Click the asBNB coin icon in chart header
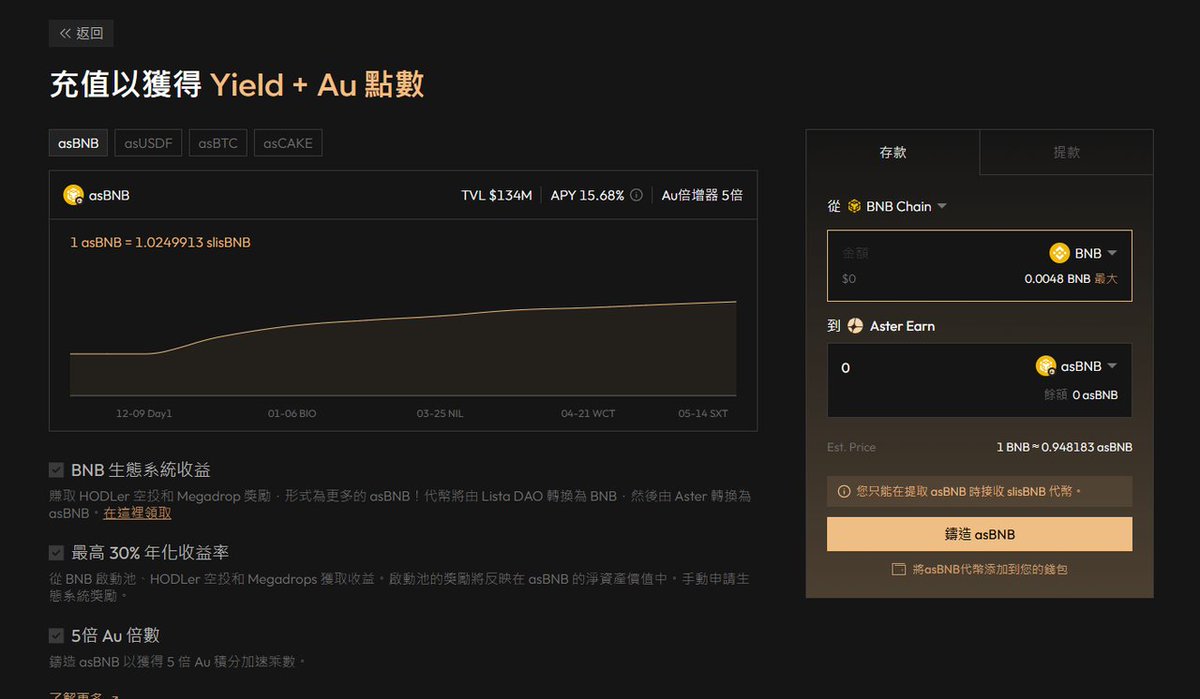Viewport: 1200px width, 699px height. coord(73,195)
